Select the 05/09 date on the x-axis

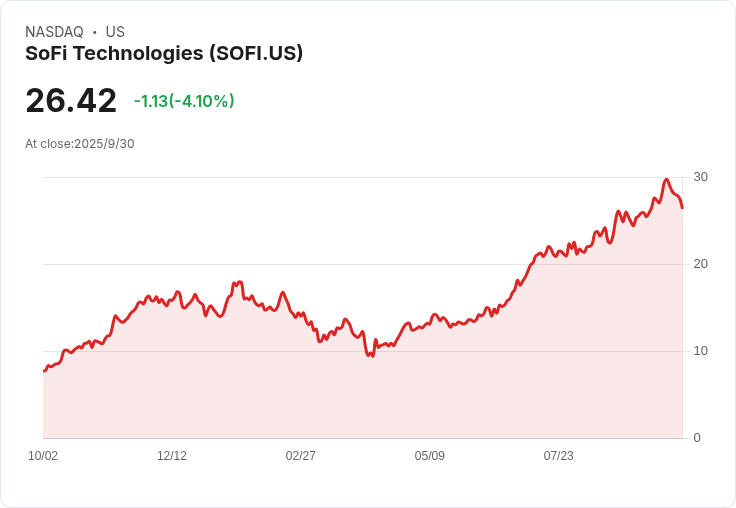point(430,456)
